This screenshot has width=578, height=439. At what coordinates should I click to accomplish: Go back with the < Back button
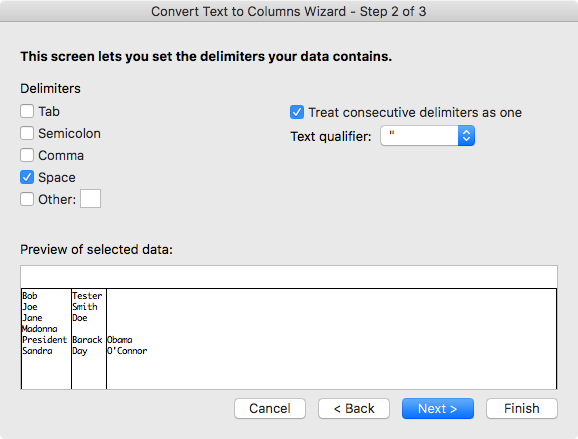click(x=354, y=408)
